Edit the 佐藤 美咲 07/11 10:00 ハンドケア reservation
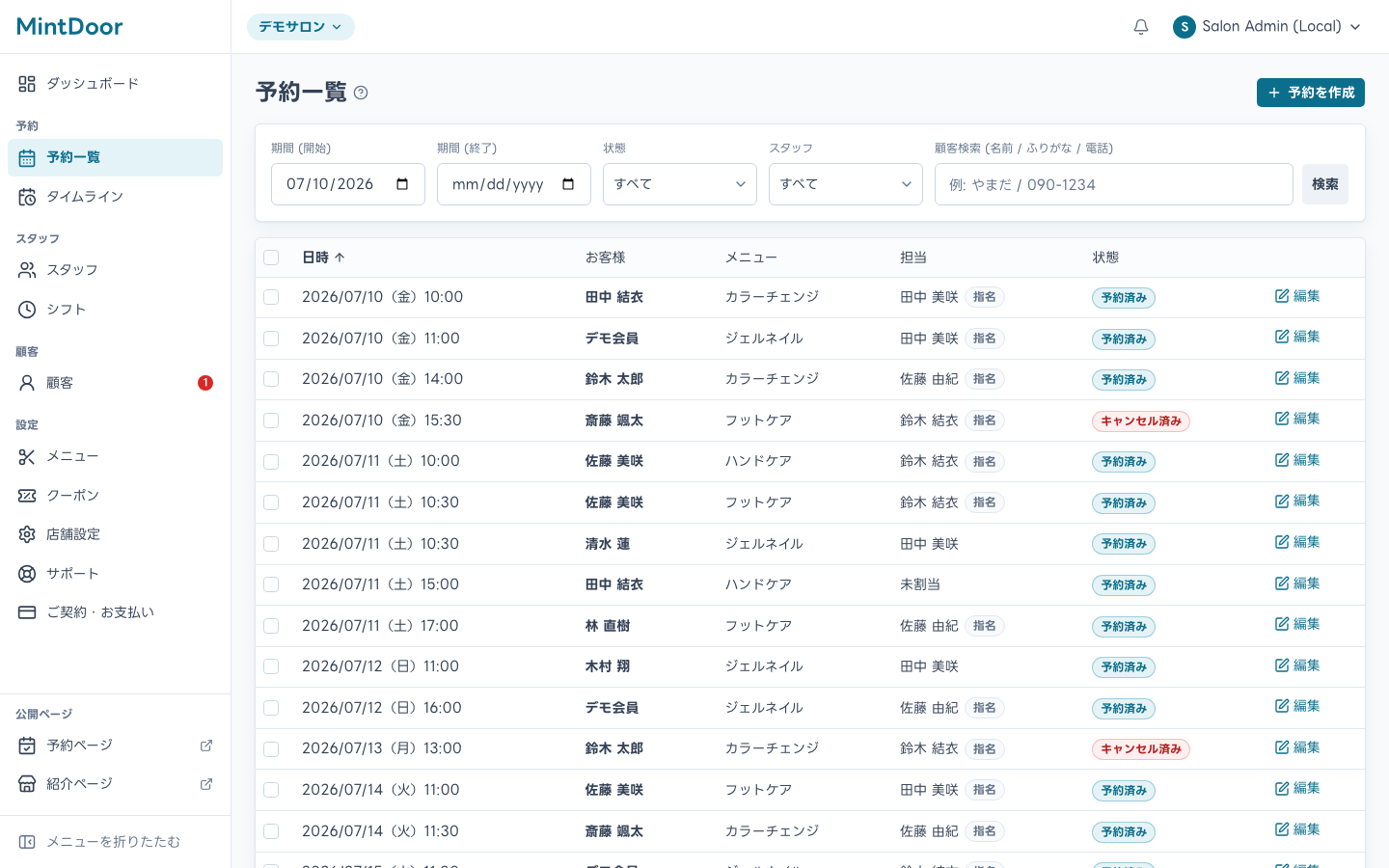Screen dimensions: 1389x868 pos(1297,460)
